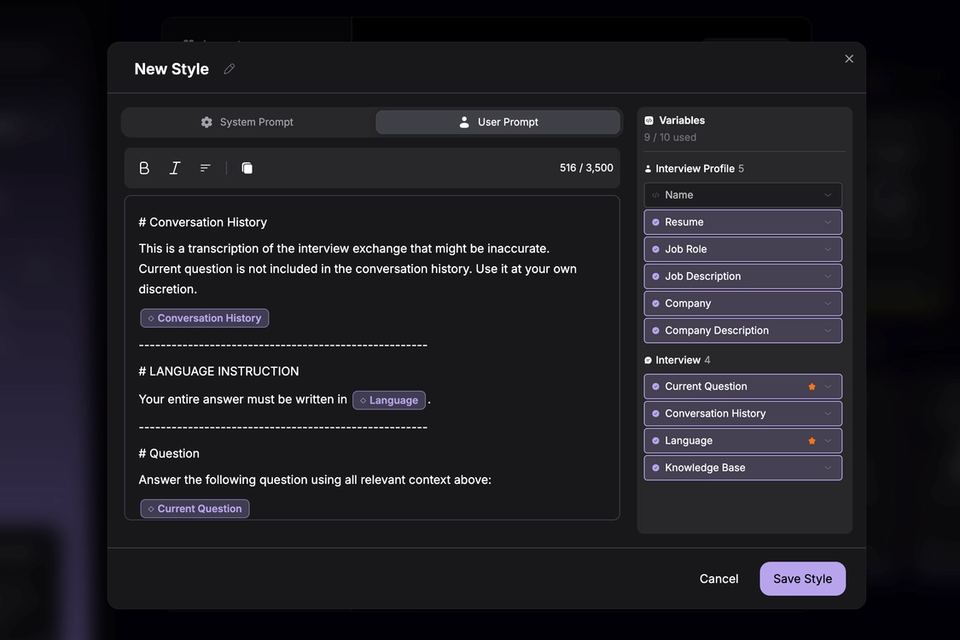Click the Cancel button
Image resolution: width=960 pixels, height=640 pixels.
pos(719,579)
